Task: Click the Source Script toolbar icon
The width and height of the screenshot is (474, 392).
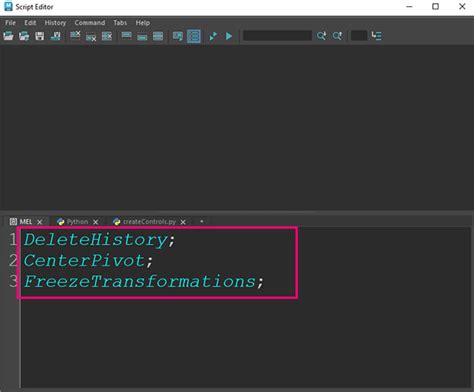Action: click(x=24, y=36)
